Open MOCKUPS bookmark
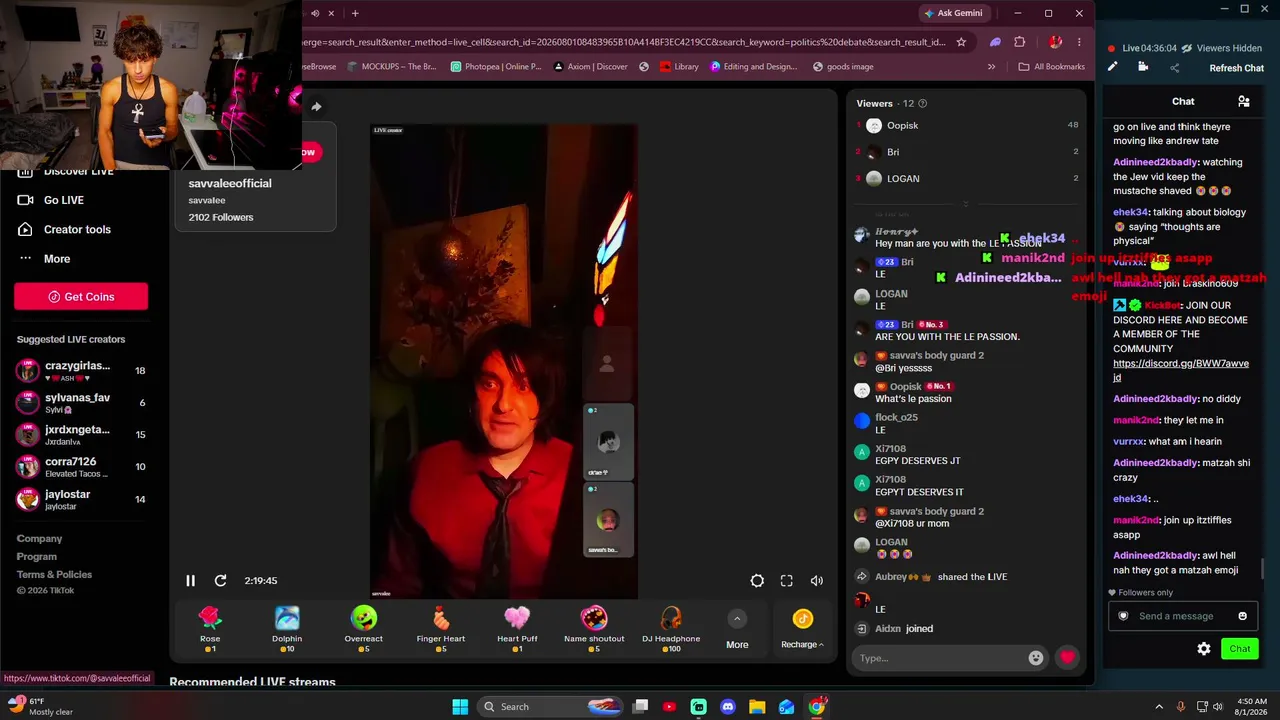1280x720 pixels. pos(392,67)
